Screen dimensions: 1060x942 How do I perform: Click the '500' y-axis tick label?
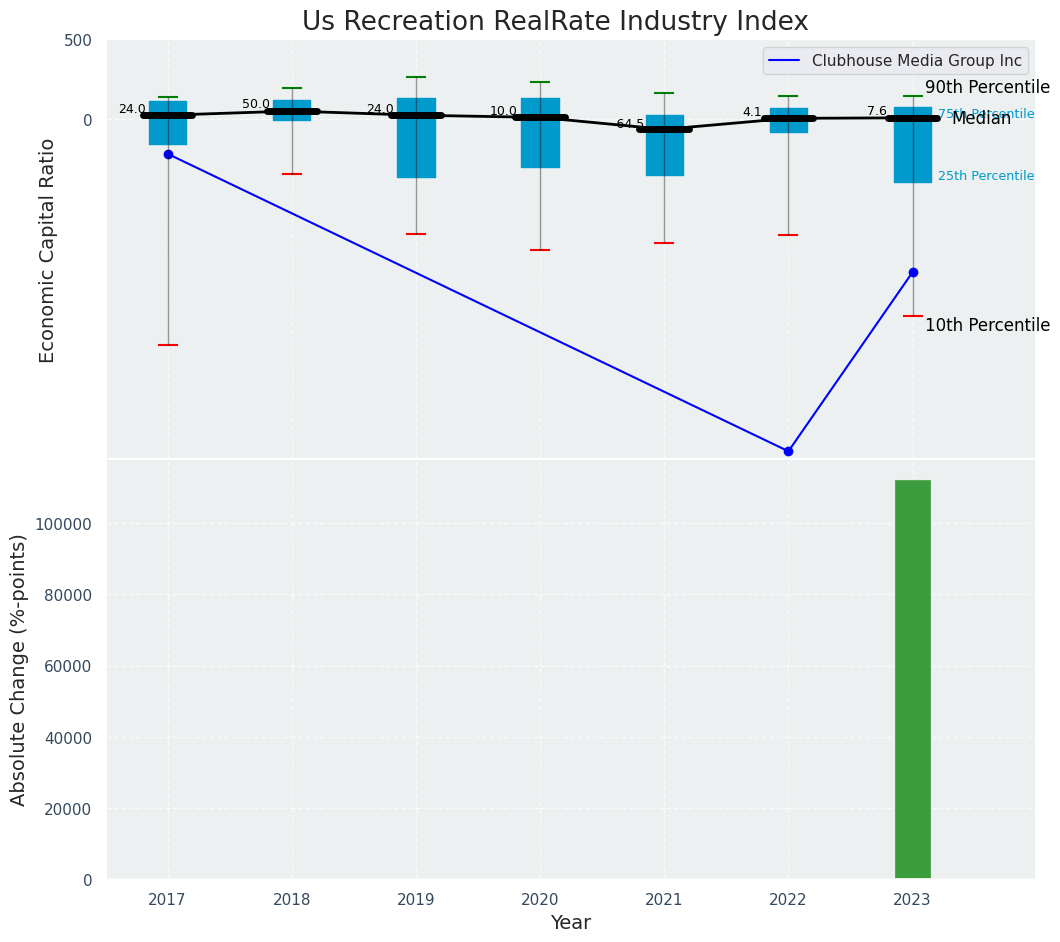pyautogui.click(x=78, y=41)
